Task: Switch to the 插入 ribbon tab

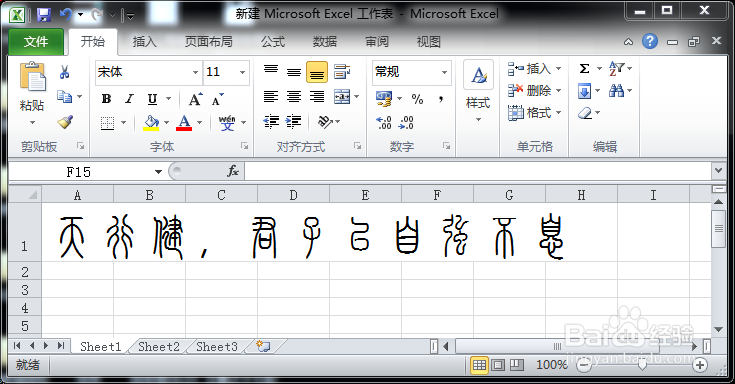Action: 144,42
